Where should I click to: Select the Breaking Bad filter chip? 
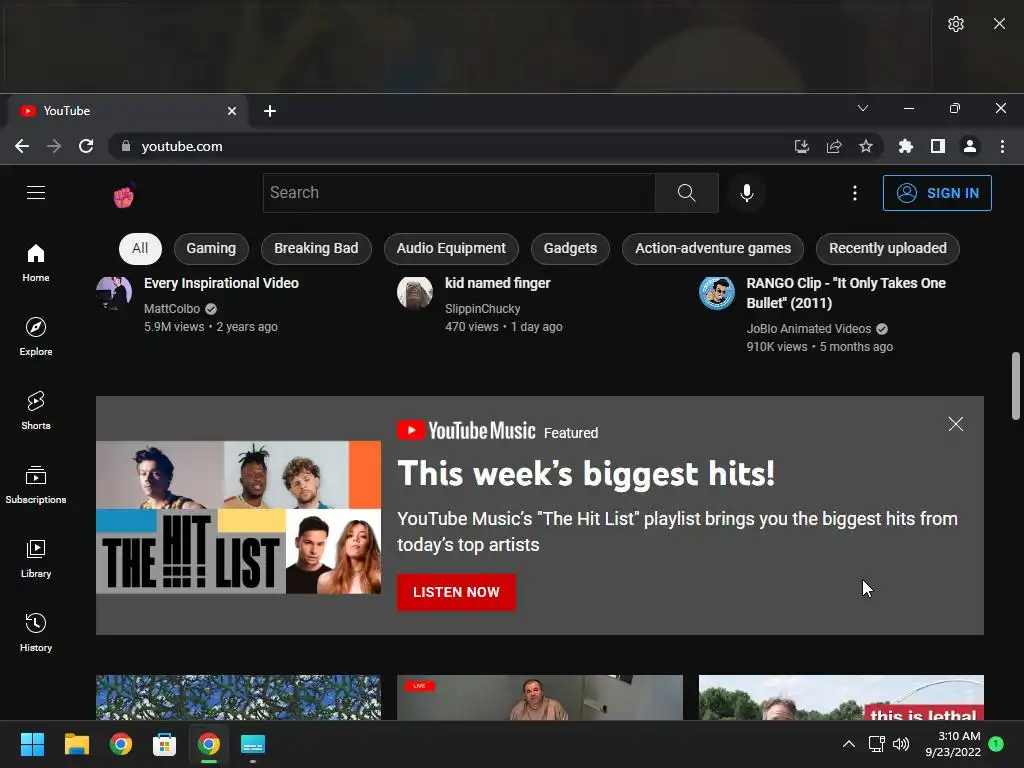(x=316, y=248)
